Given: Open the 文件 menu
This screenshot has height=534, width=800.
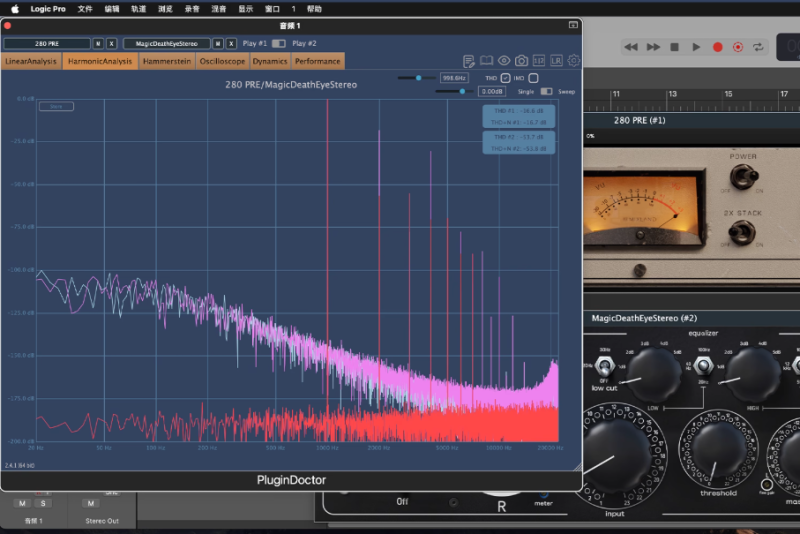Looking at the screenshot, I should coord(85,9).
